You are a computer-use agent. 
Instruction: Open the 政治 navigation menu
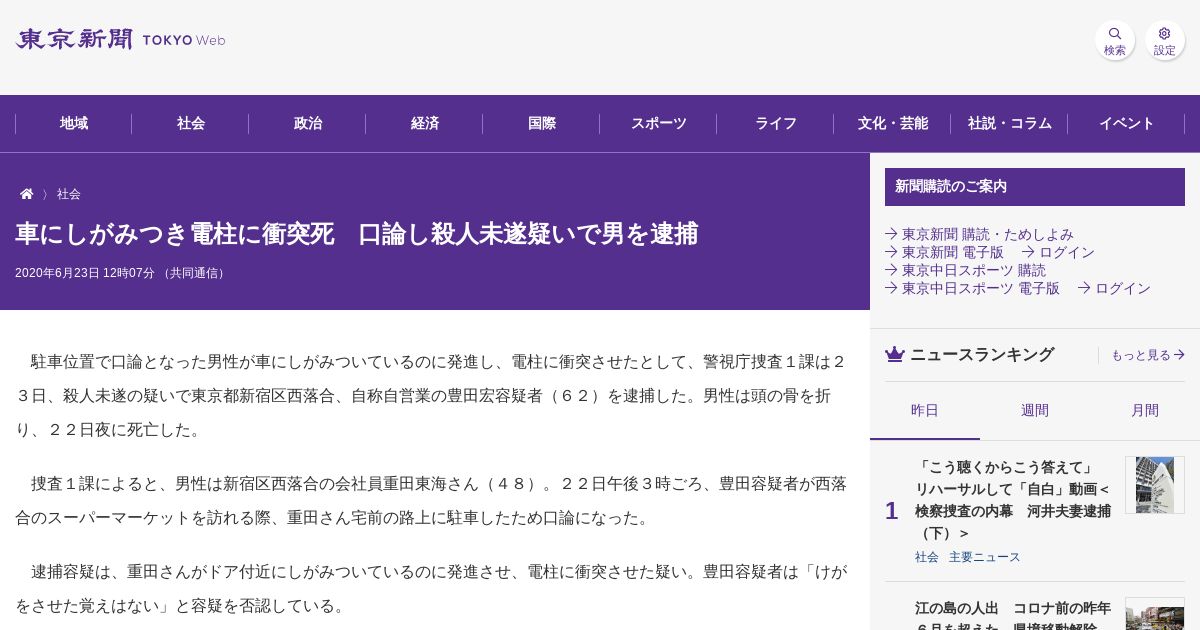[307, 124]
